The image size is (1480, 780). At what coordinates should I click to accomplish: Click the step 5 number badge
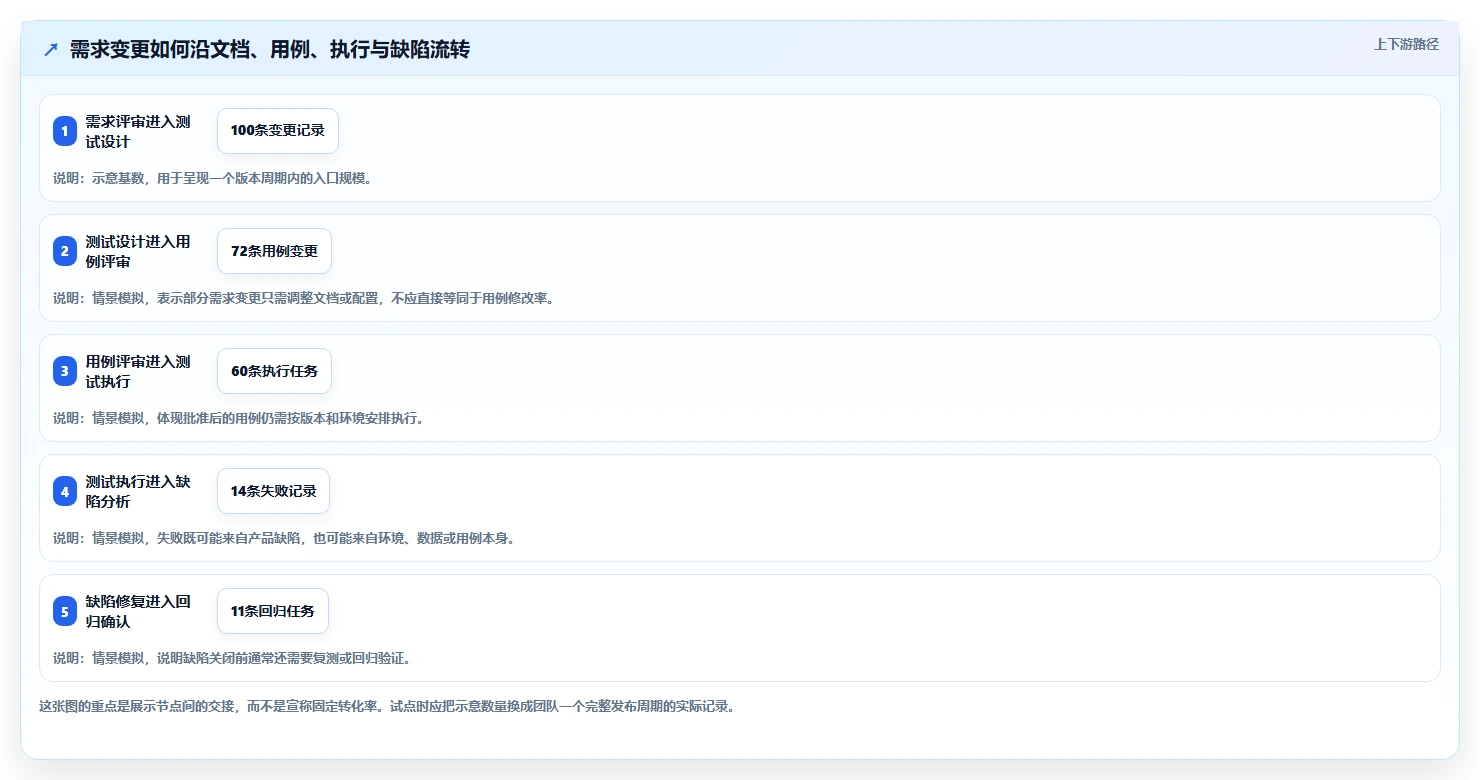(x=65, y=611)
